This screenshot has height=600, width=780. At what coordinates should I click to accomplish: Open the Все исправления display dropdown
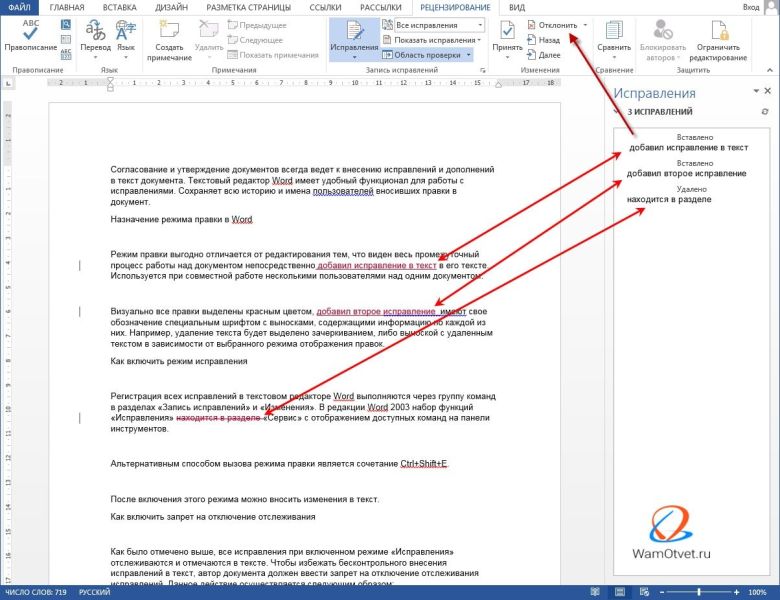click(438, 24)
